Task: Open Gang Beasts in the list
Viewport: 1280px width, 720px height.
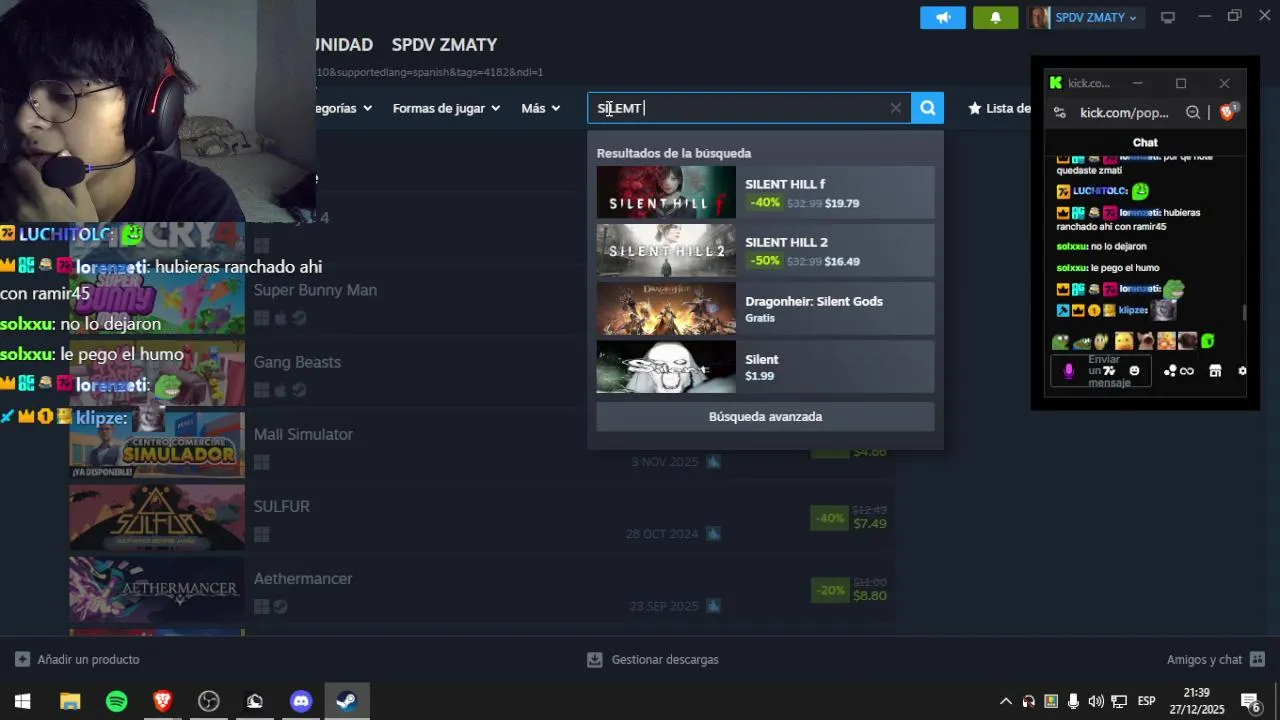Action: 297,362
